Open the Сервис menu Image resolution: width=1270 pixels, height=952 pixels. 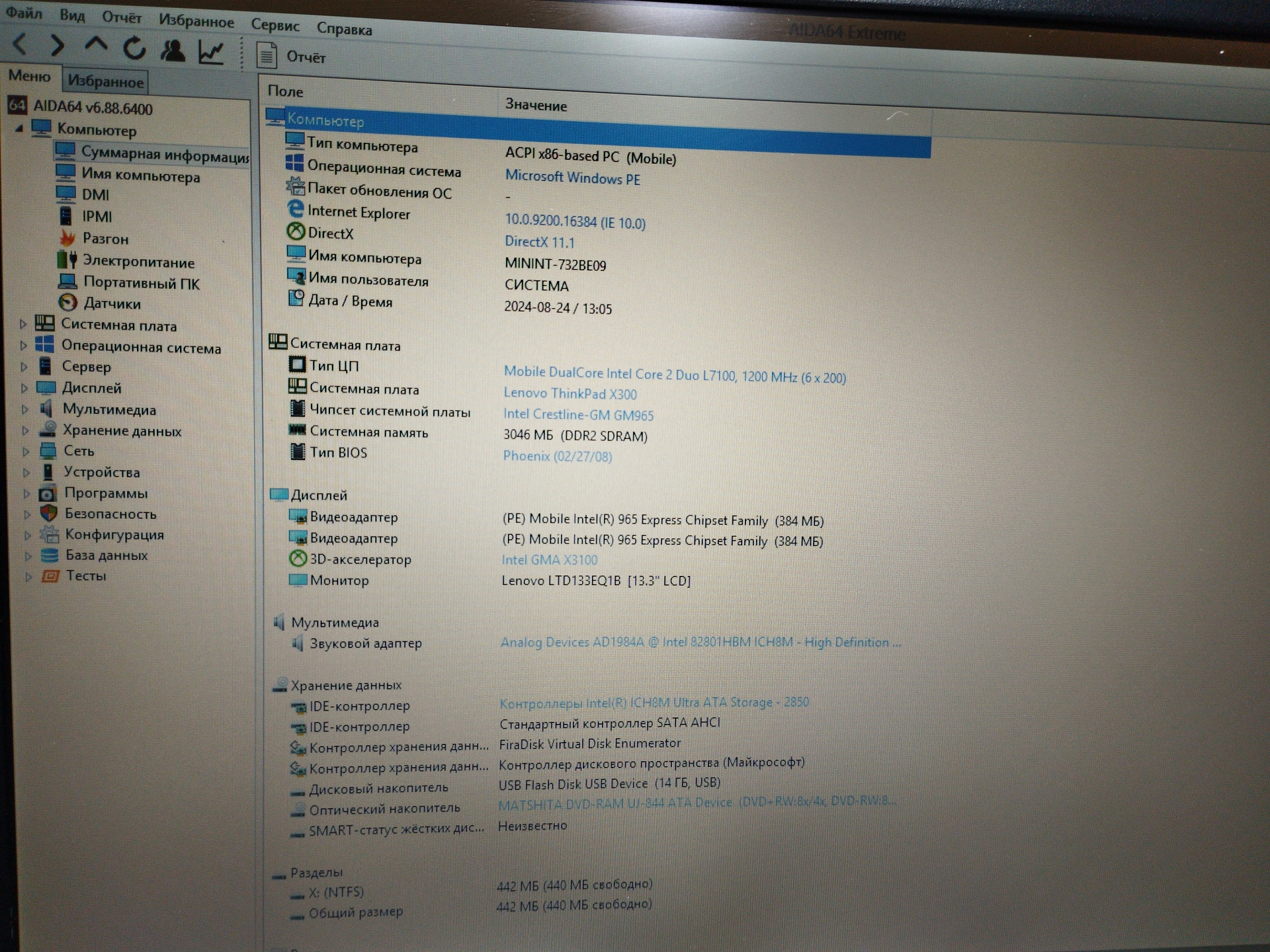coord(275,25)
